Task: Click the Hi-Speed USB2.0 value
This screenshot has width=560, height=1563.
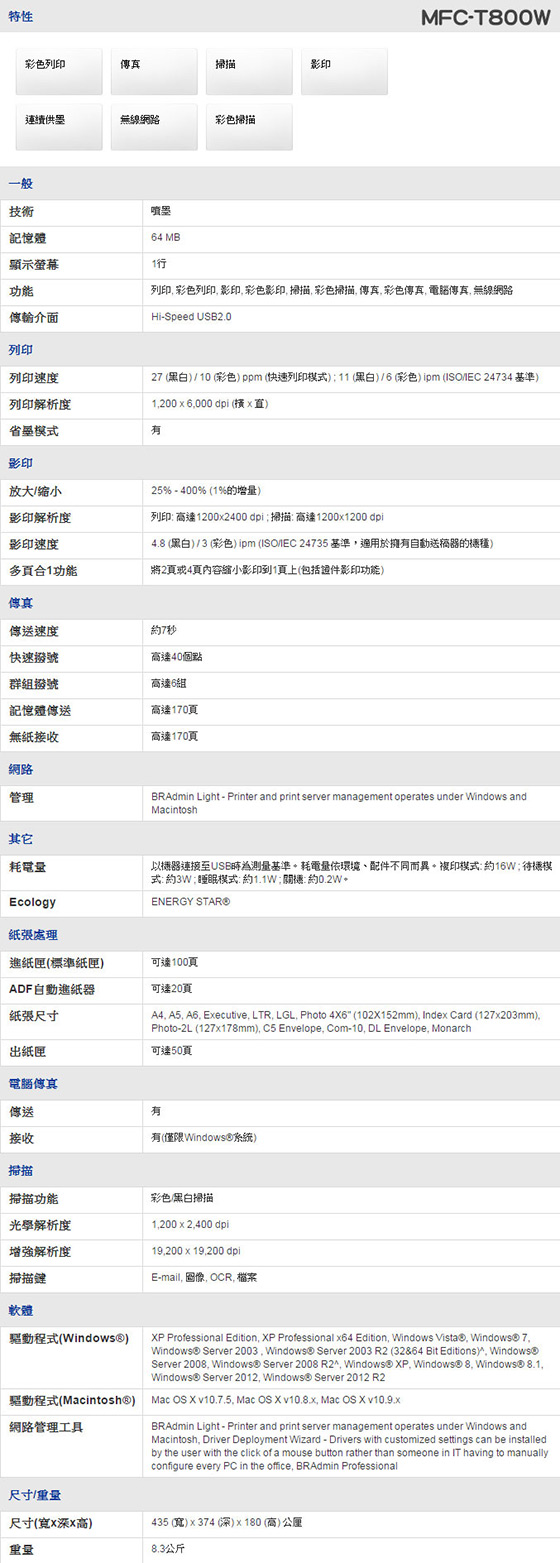Action: point(191,316)
